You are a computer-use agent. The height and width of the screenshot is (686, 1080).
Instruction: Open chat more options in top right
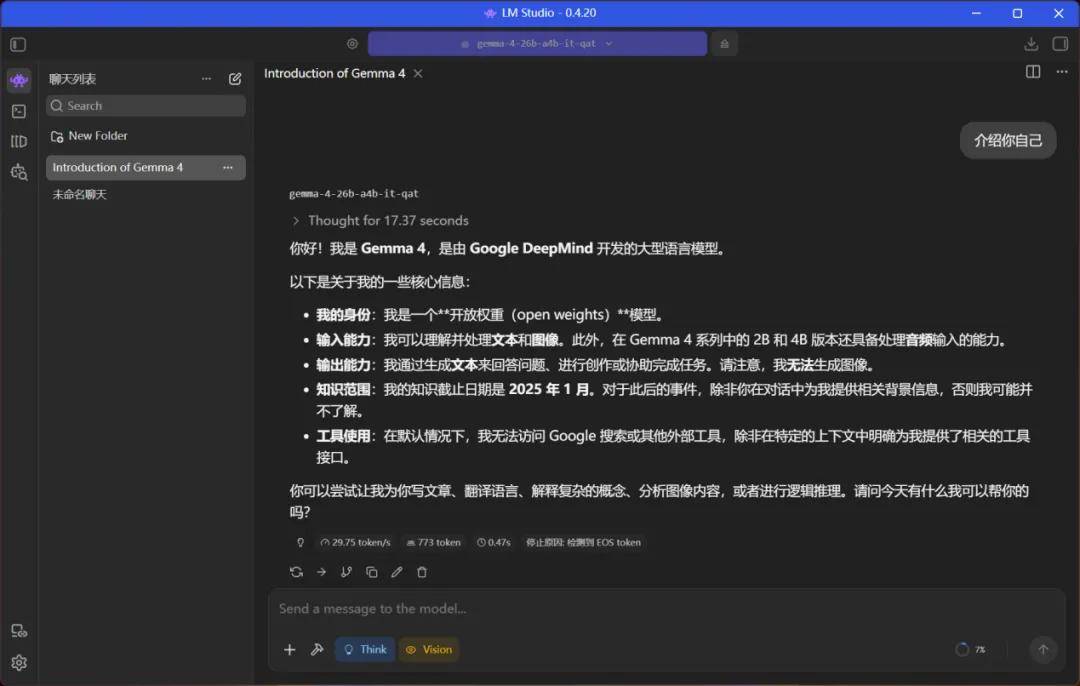click(1061, 72)
